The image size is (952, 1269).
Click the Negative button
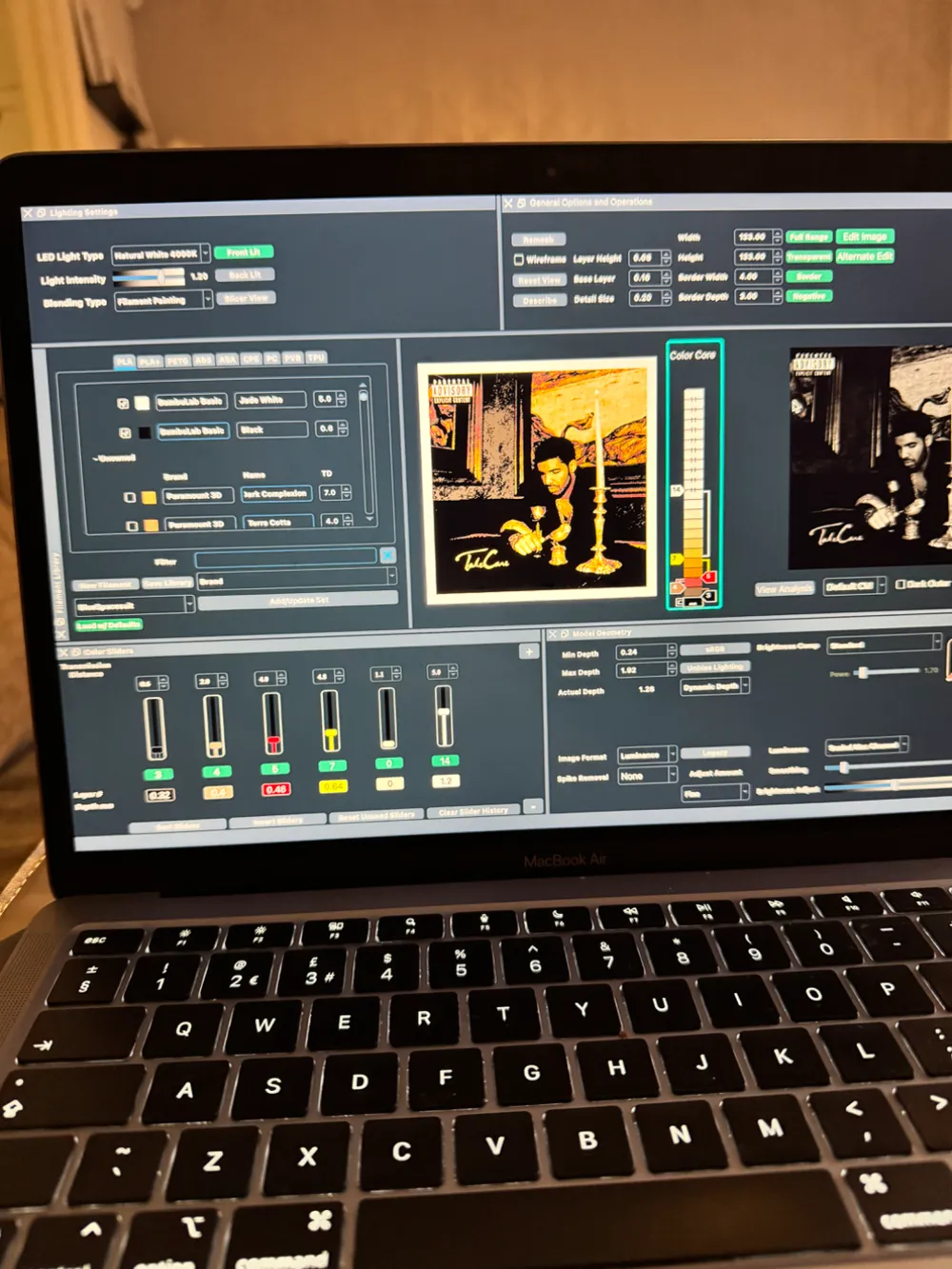(x=809, y=296)
